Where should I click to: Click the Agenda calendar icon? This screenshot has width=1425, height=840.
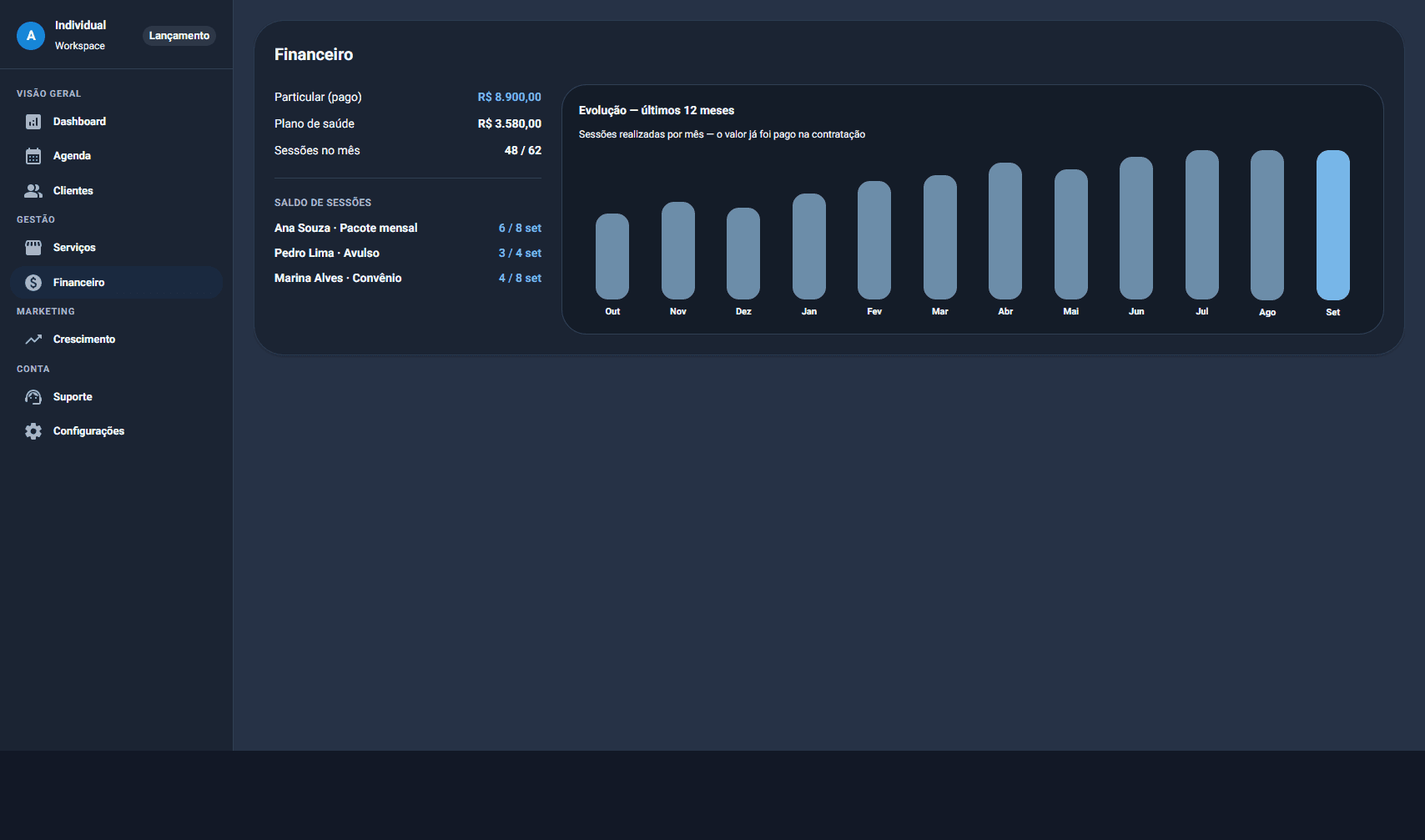(x=33, y=156)
